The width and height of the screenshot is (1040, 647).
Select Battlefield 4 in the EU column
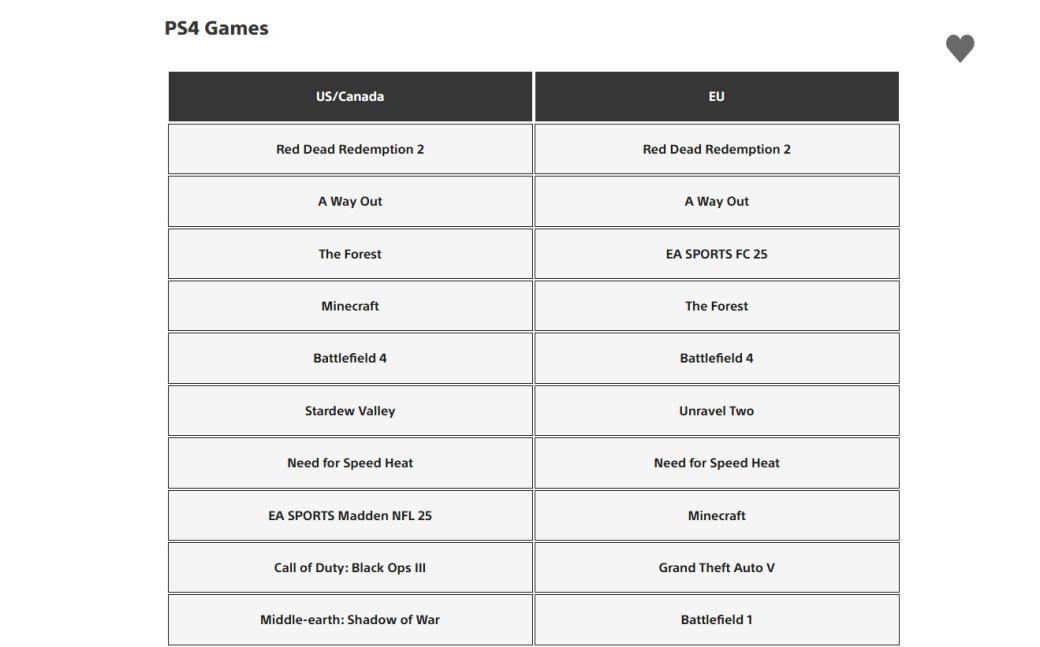pos(716,358)
